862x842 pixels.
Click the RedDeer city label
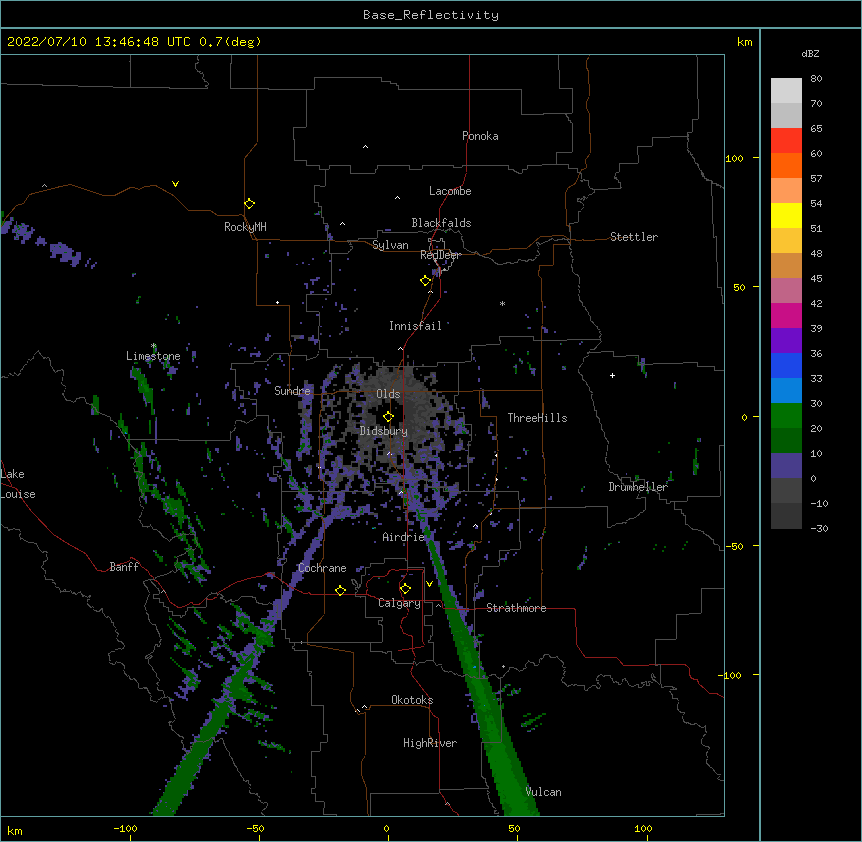pos(440,255)
